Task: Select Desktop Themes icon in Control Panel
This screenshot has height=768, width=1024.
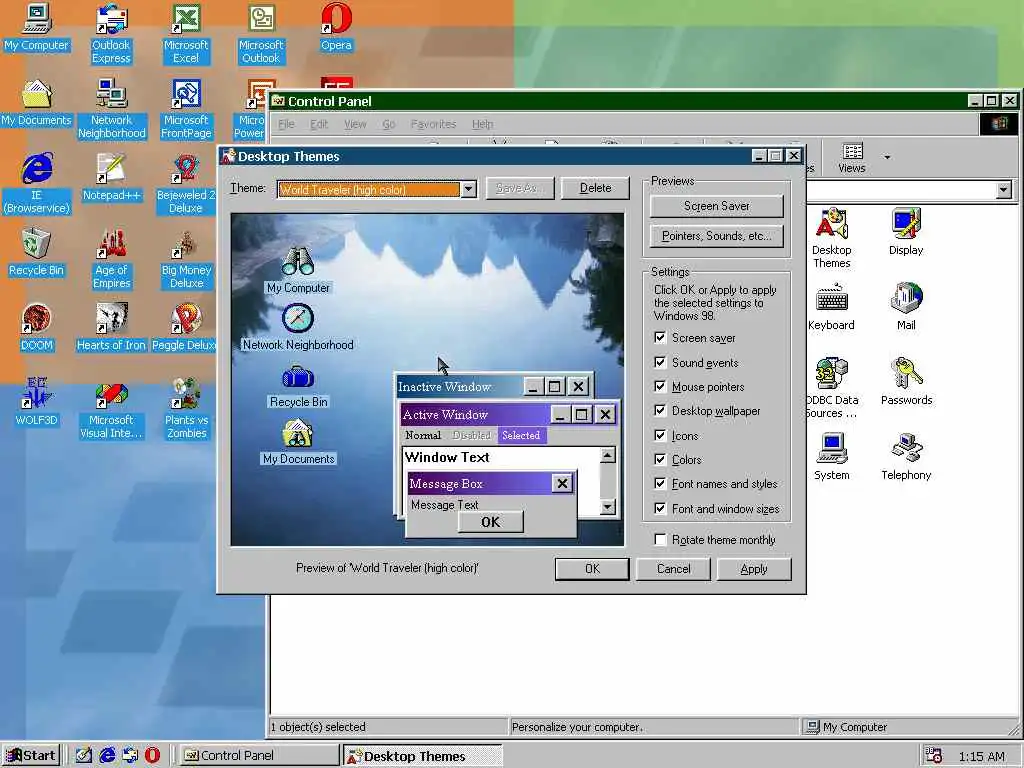Action: (x=831, y=239)
